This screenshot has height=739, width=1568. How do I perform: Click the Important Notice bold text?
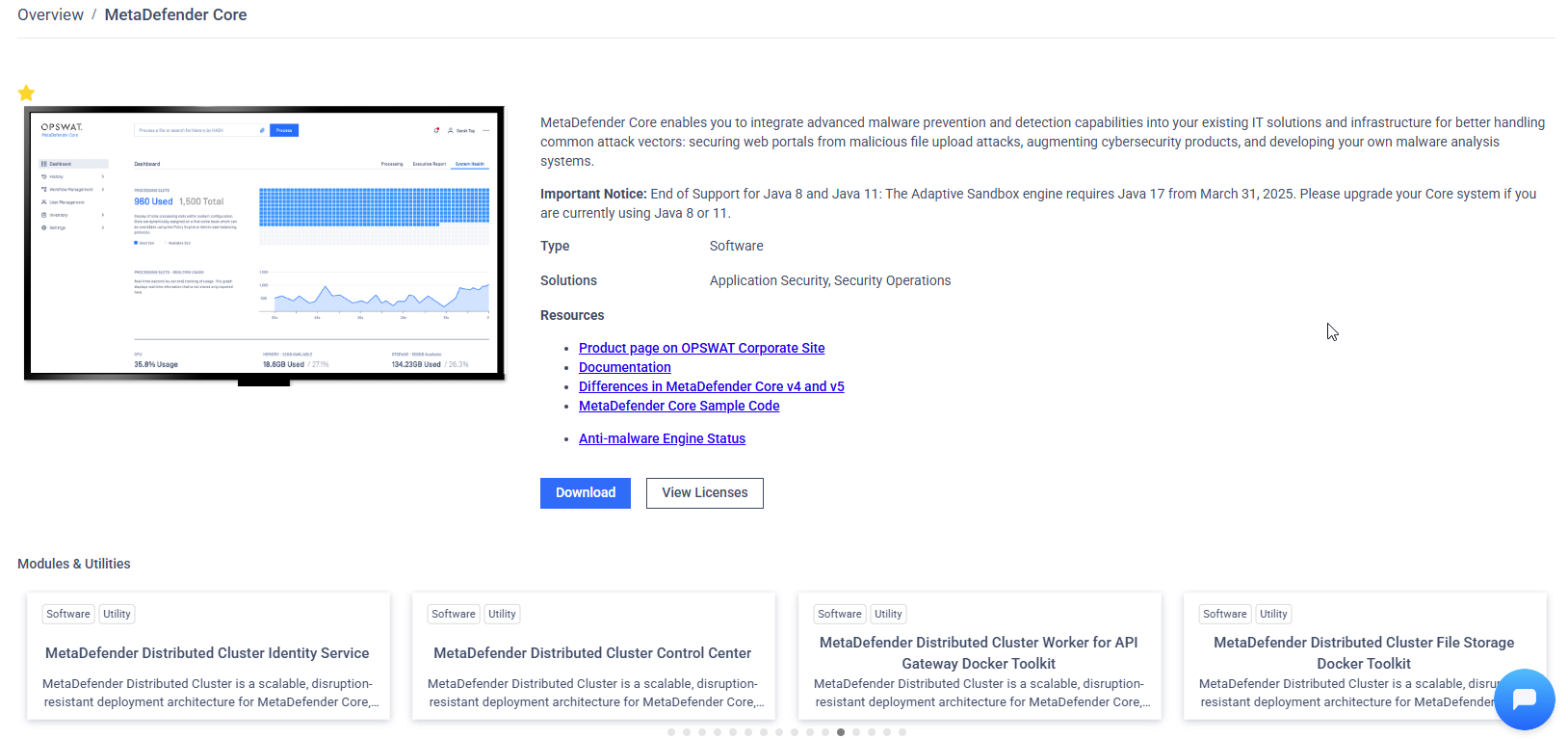[593, 194]
